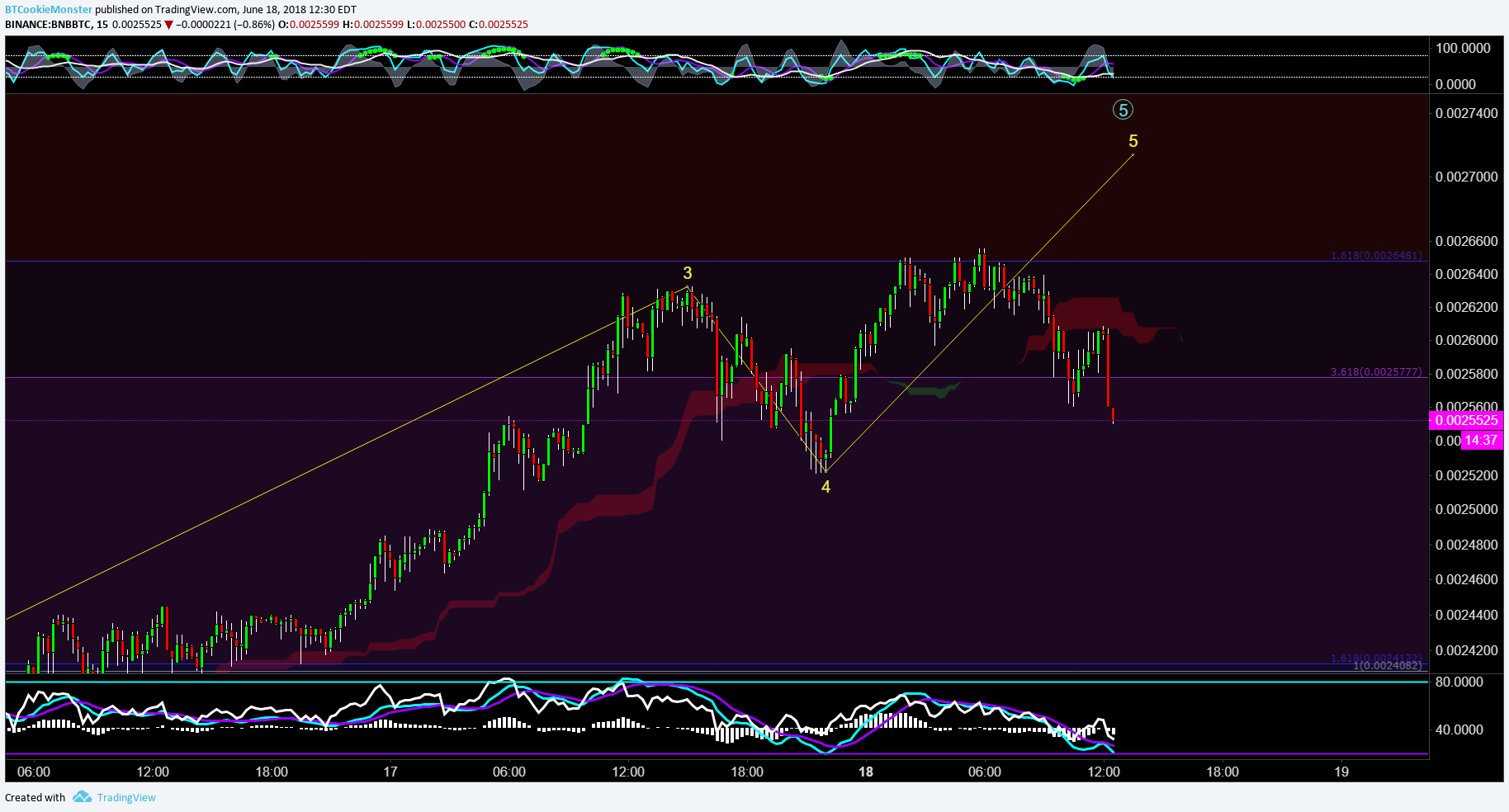Click the 14:37 candle countdown label
The height and width of the screenshot is (812, 1509).
(x=1482, y=441)
